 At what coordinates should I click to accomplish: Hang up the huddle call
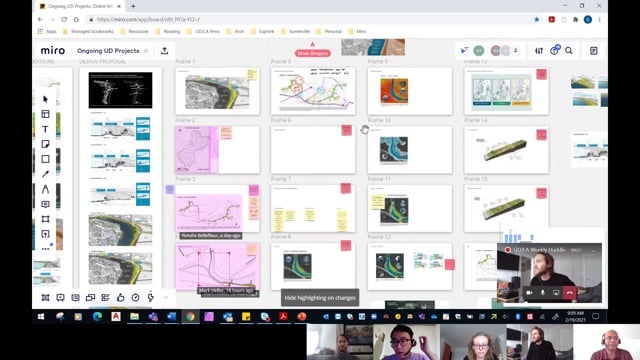tap(570, 293)
